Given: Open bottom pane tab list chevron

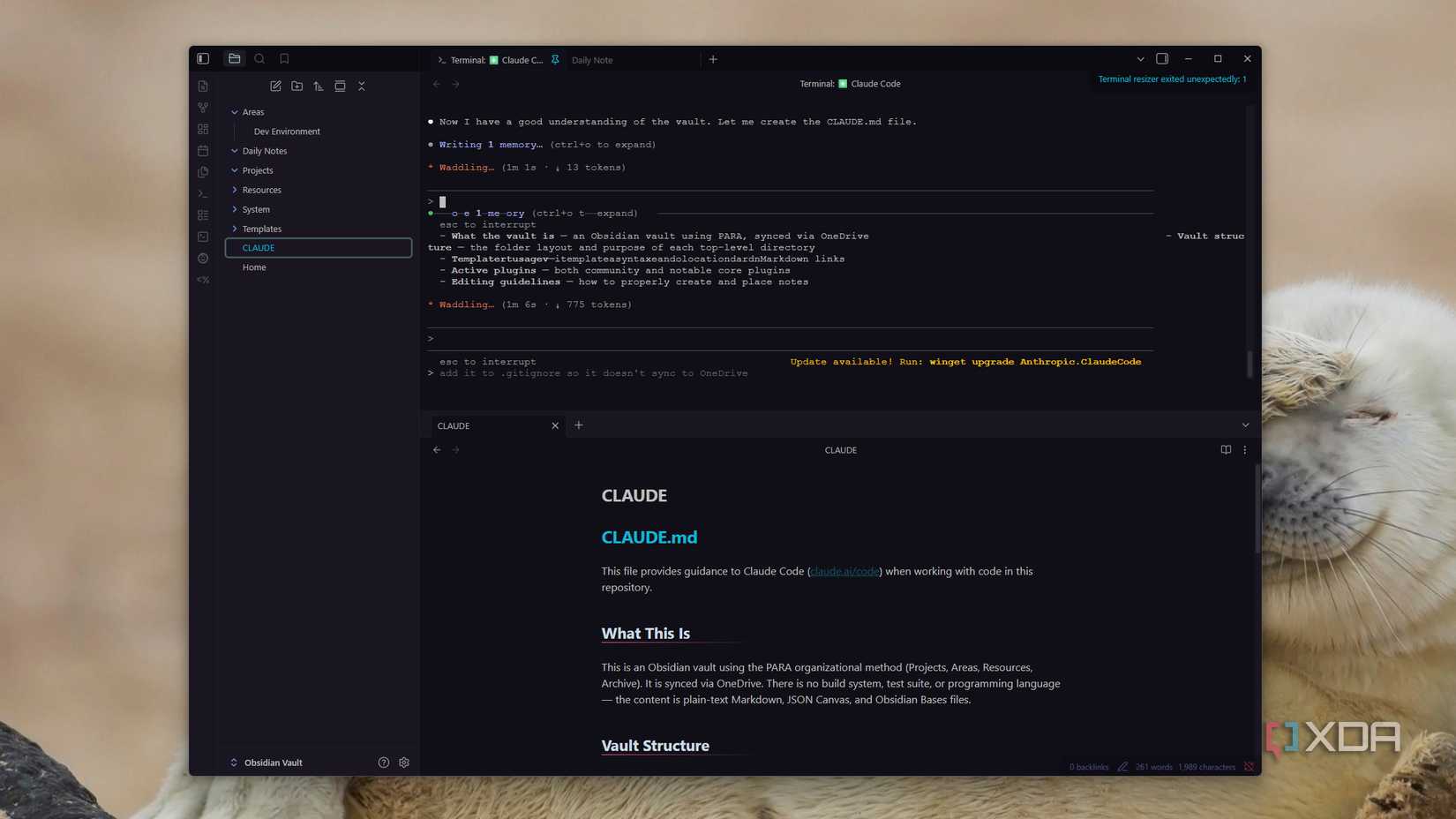Looking at the screenshot, I should coord(1245,425).
